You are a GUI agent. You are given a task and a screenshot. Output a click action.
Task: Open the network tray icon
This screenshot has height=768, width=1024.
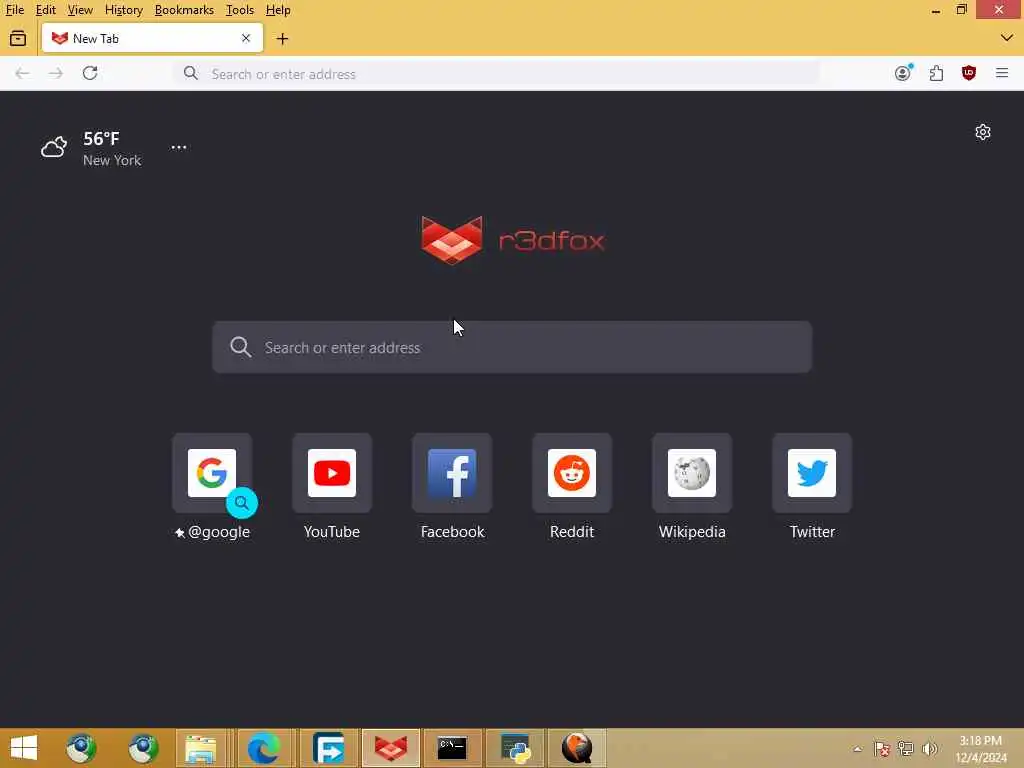coord(905,749)
